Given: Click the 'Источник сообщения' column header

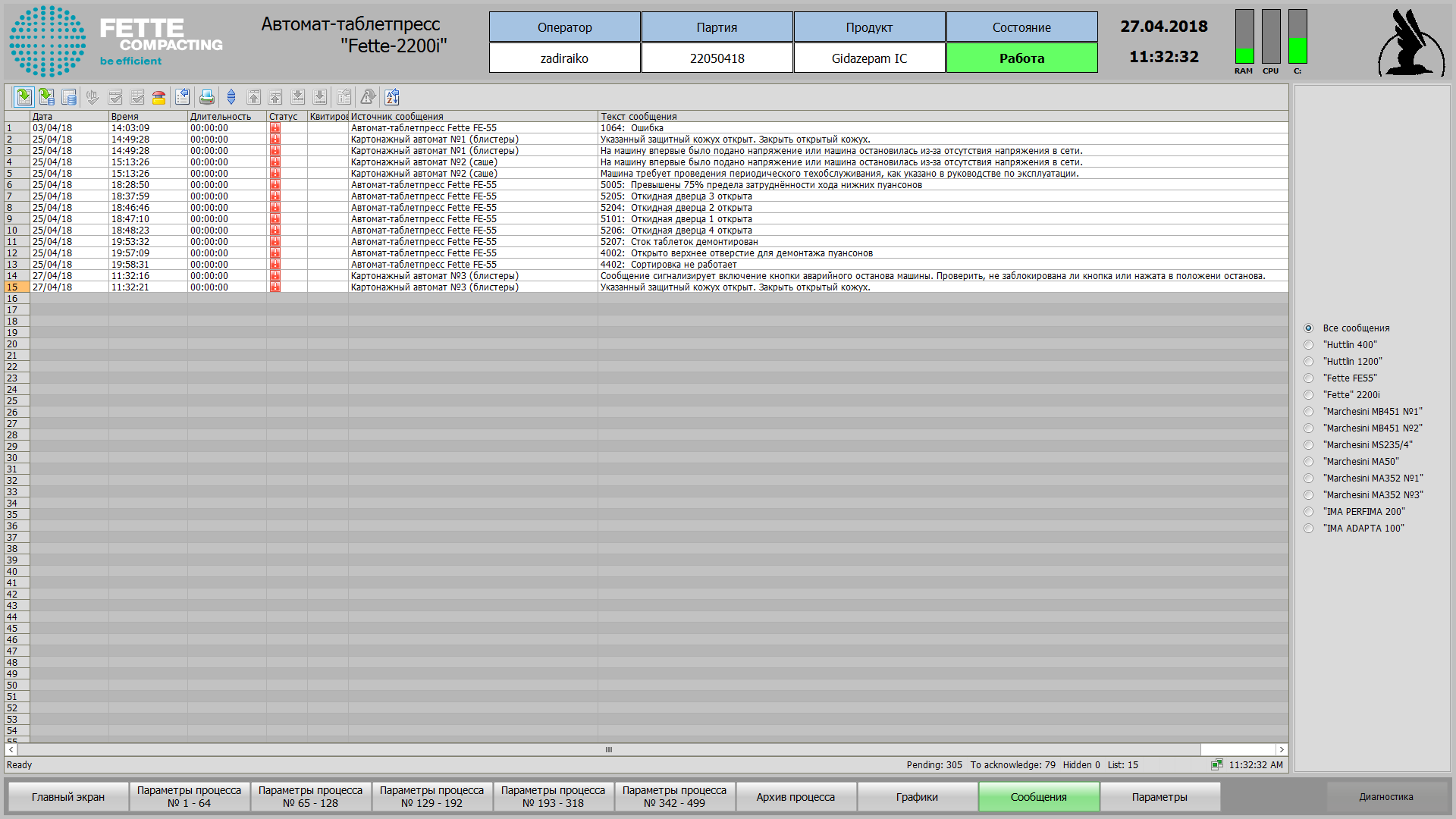Looking at the screenshot, I should [x=473, y=117].
